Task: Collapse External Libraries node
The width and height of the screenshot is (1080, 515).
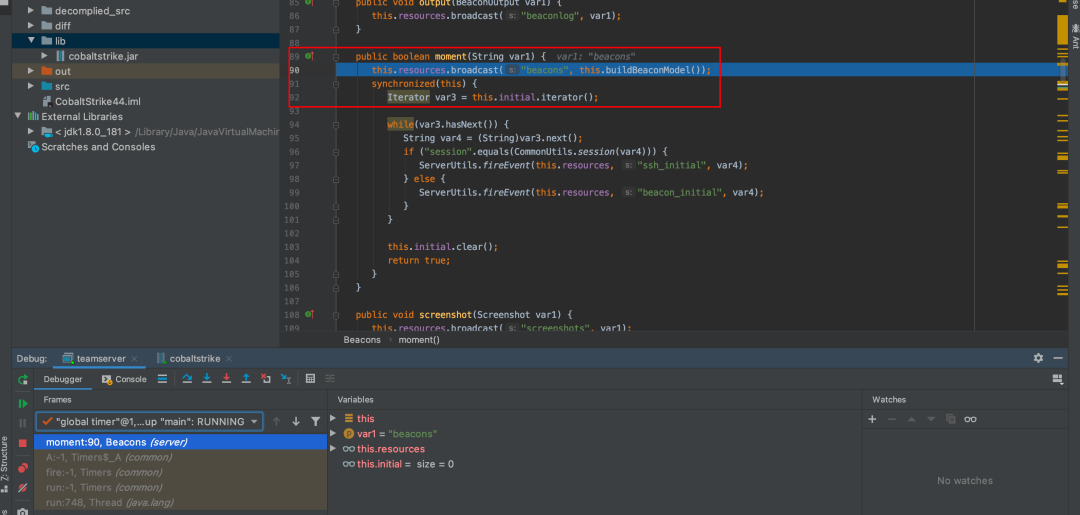Action: click(x=18, y=116)
